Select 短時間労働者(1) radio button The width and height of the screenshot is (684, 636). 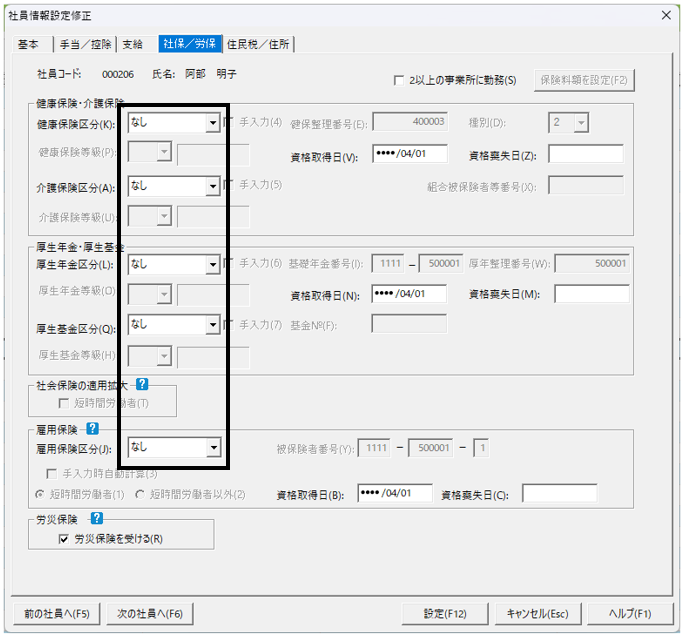tap(40, 494)
